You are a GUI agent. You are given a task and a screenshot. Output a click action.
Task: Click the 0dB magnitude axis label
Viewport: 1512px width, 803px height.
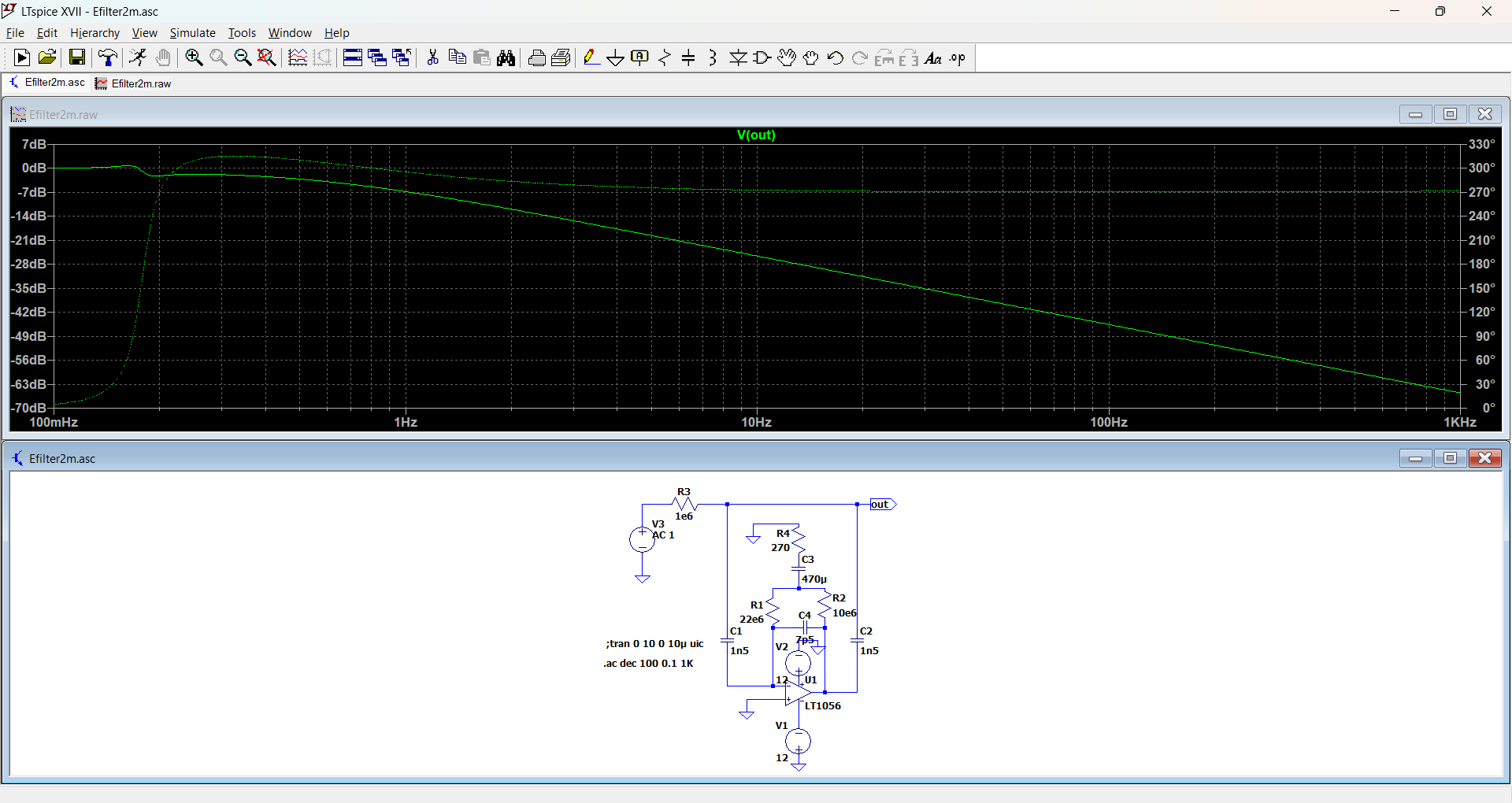coord(34,168)
